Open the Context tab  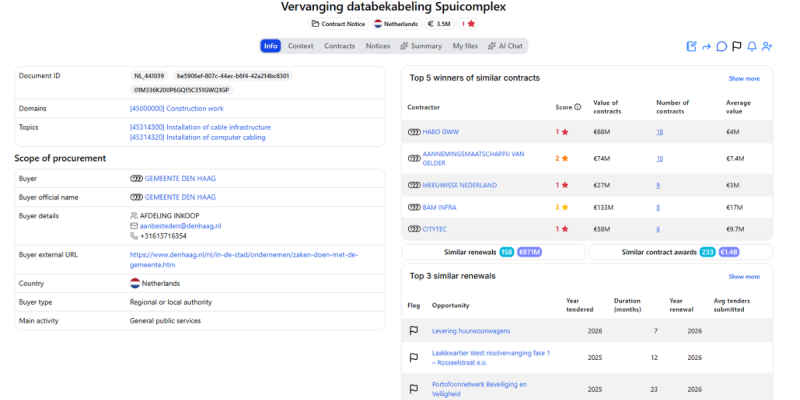(x=301, y=46)
